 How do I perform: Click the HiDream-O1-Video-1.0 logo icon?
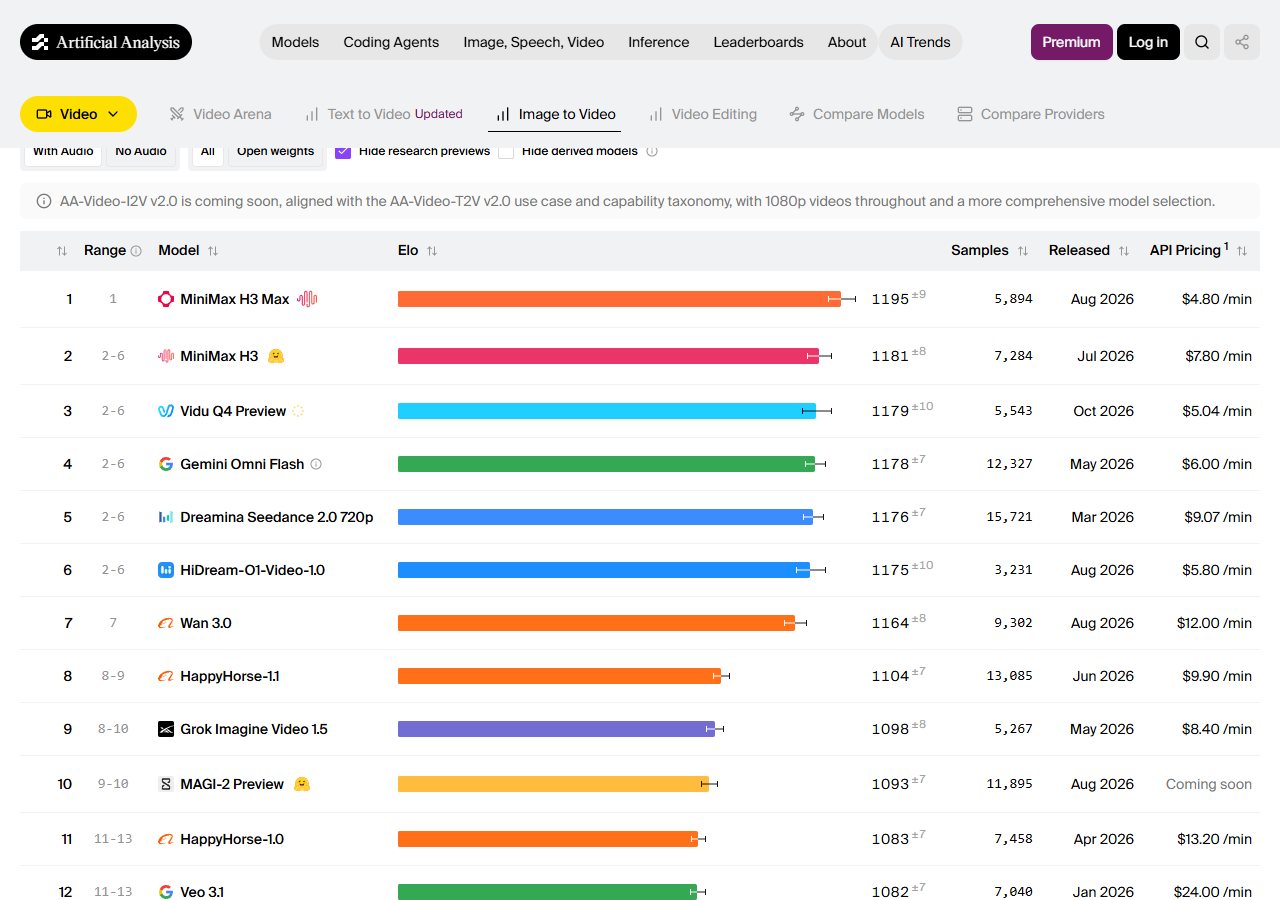point(166,570)
